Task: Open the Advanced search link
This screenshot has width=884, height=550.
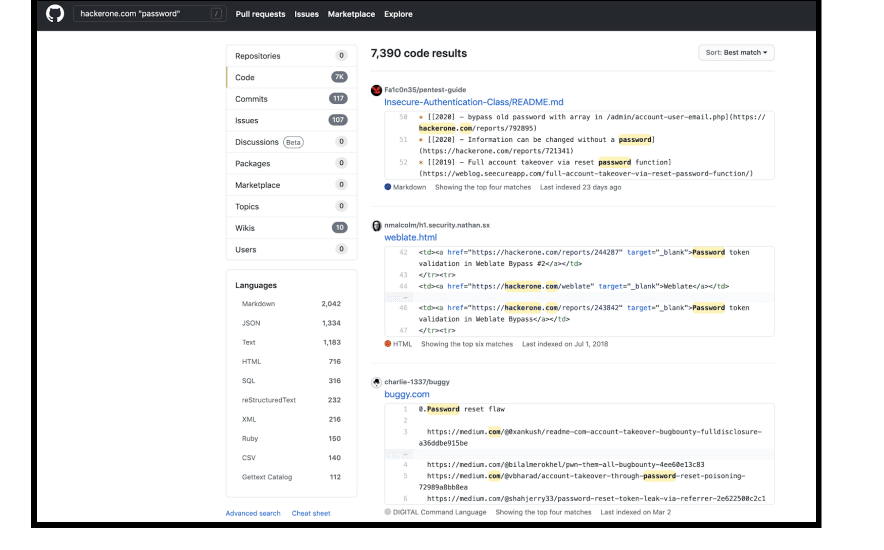Action: tap(253, 513)
